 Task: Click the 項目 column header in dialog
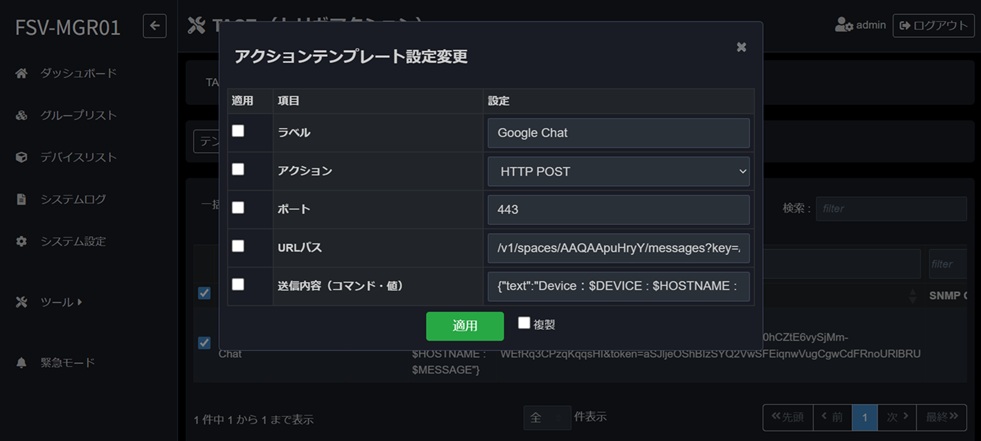(x=289, y=101)
